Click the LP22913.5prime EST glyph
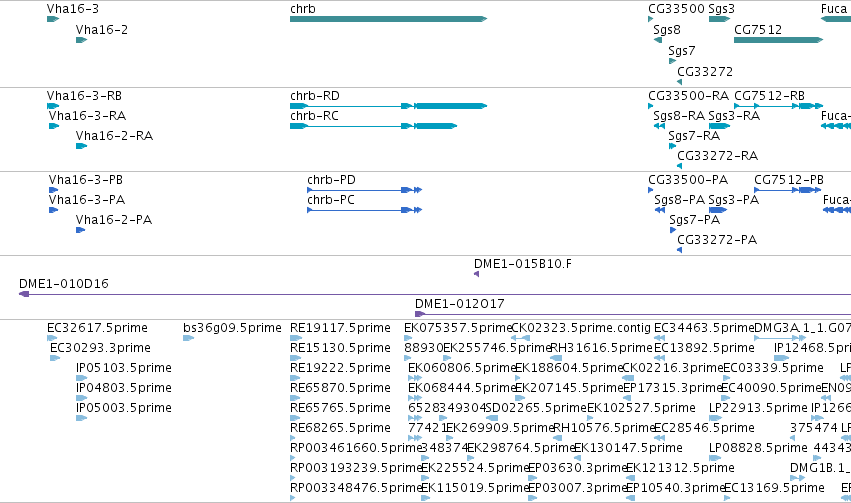The image size is (851, 503). point(715,418)
